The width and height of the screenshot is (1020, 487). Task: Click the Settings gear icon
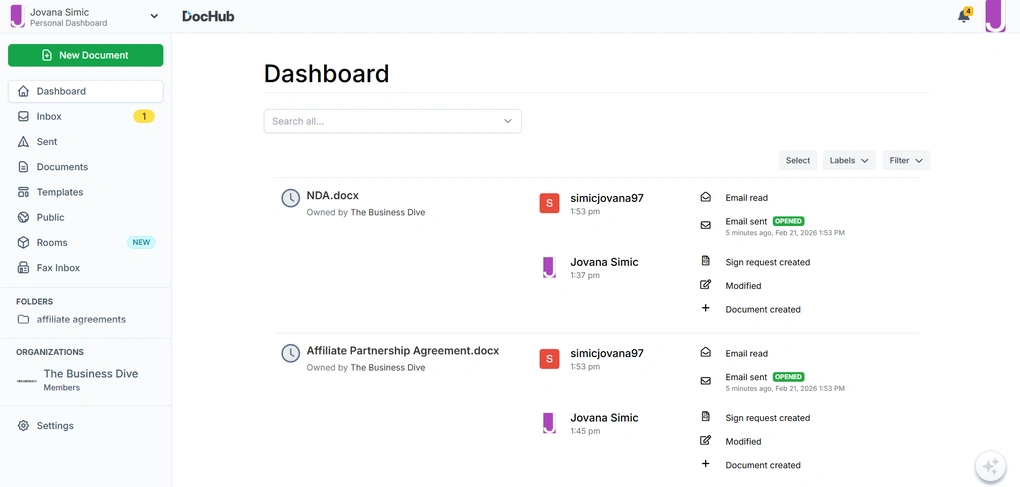point(23,426)
